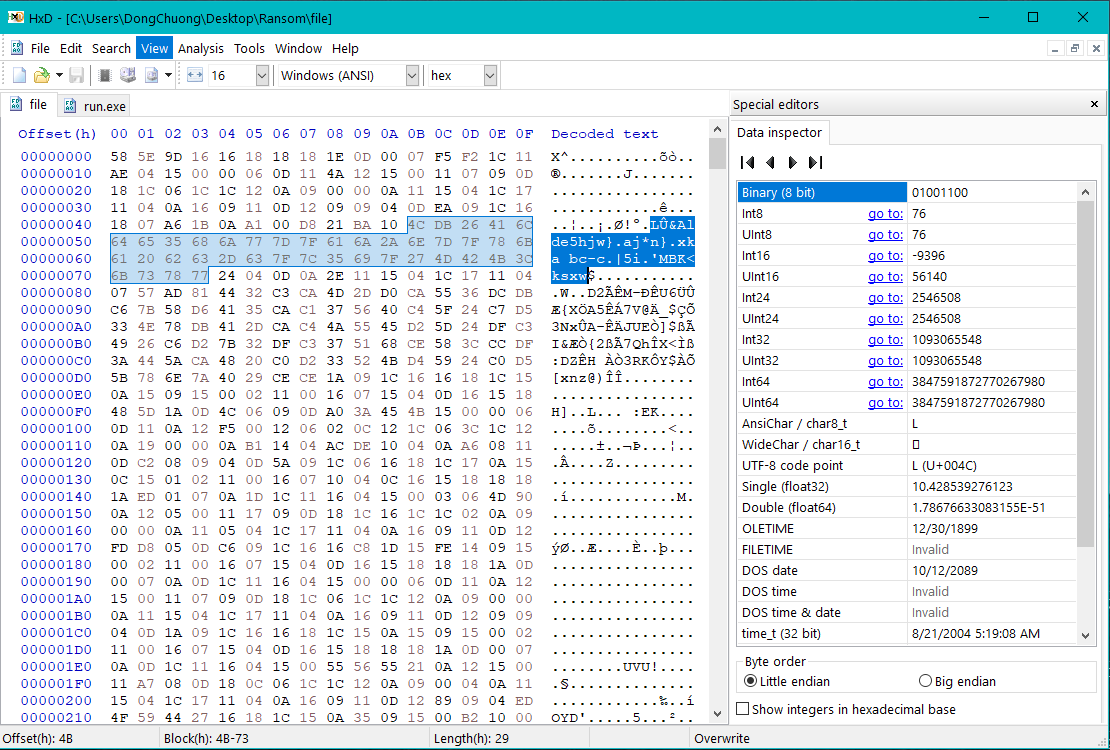Viewport: 1110px width, 750px height.
Task: Click the hex view vertical scrollbar thumb
Action: pyautogui.click(x=717, y=153)
